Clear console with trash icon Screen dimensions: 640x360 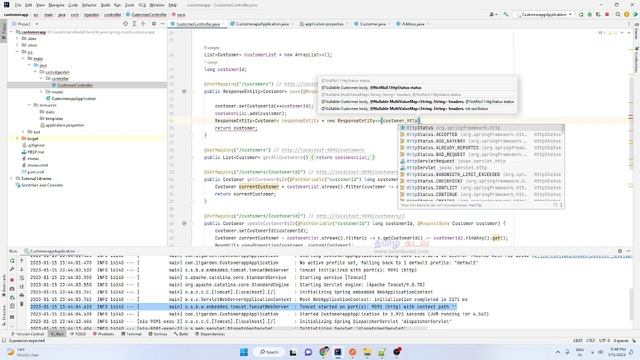[22, 304]
